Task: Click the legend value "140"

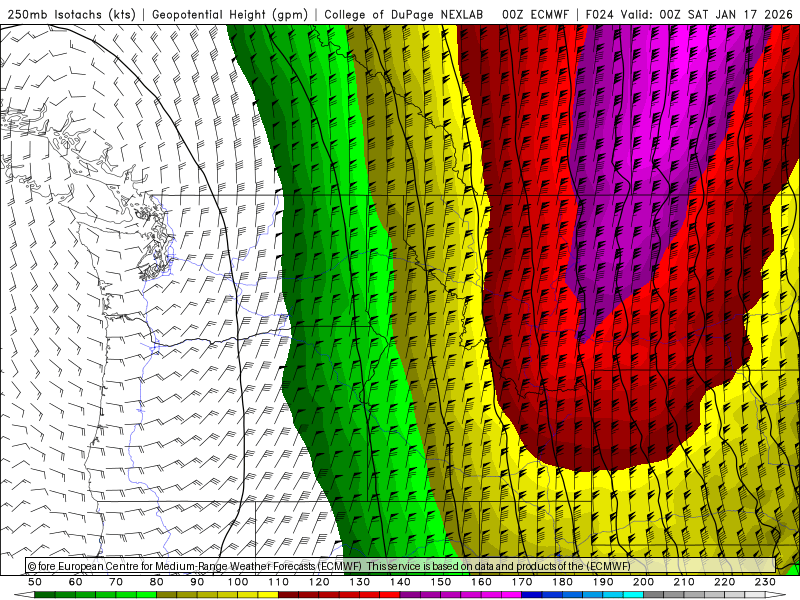Action: [400, 582]
